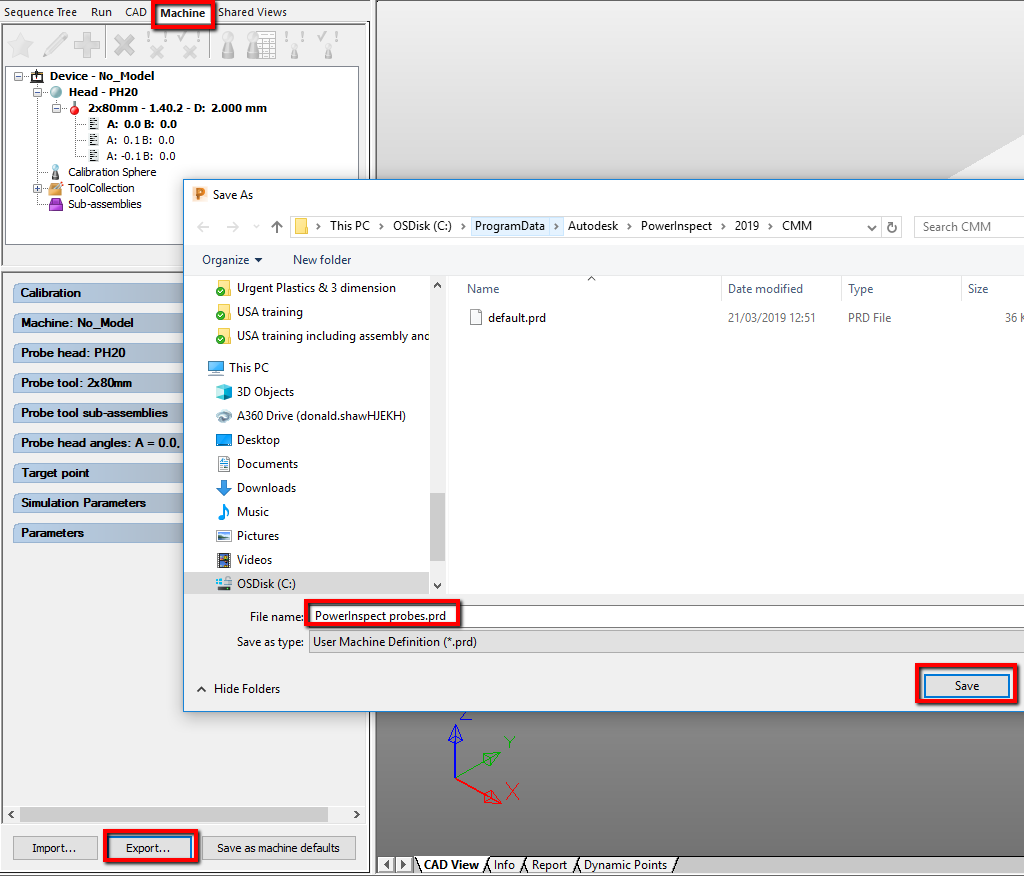Select the star icon on the toolbar
The width and height of the screenshot is (1024, 876).
point(20,44)
